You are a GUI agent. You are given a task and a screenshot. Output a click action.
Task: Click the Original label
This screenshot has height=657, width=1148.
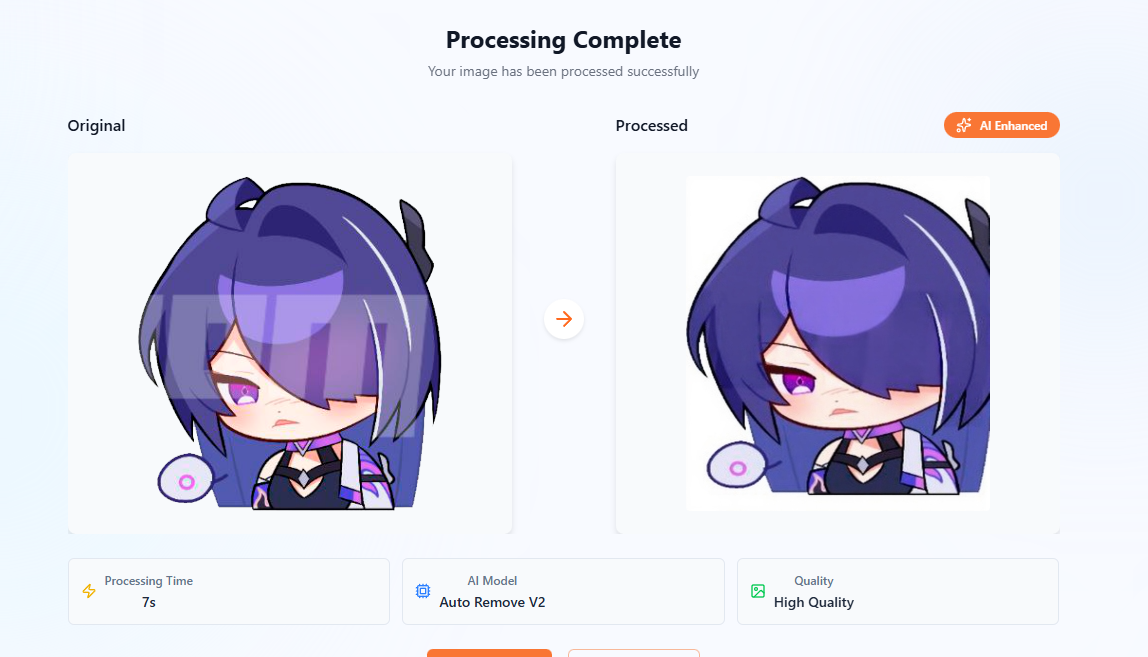tap(96, 125)
